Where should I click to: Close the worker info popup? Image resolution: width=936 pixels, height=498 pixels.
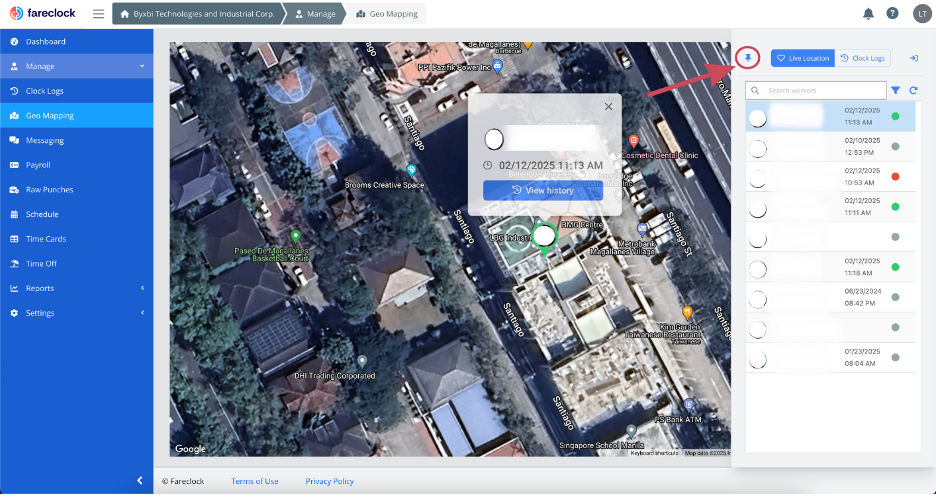pyautogui.click(x=608, y=107)
